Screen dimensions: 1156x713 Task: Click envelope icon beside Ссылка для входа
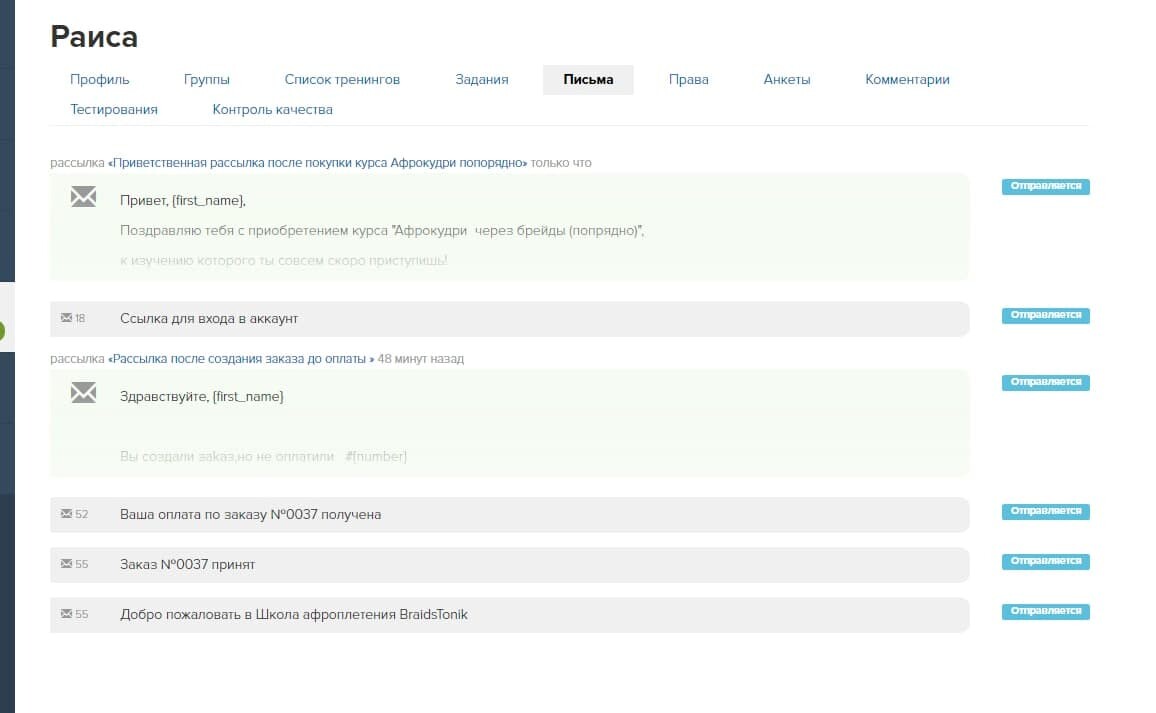[x=66, y=318]
